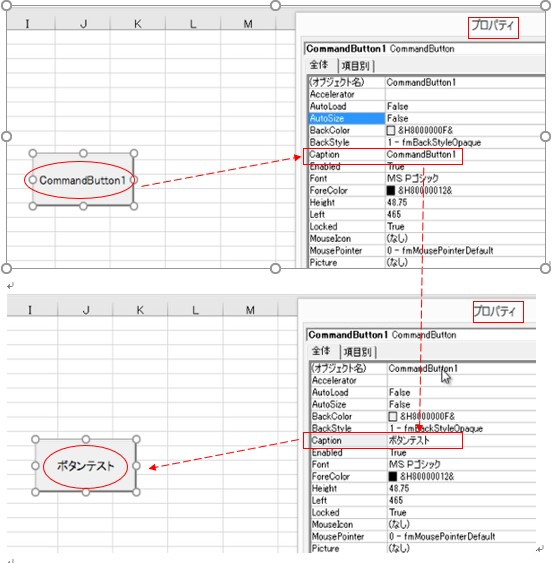Select column J header in upper sheet

point(83,24)
